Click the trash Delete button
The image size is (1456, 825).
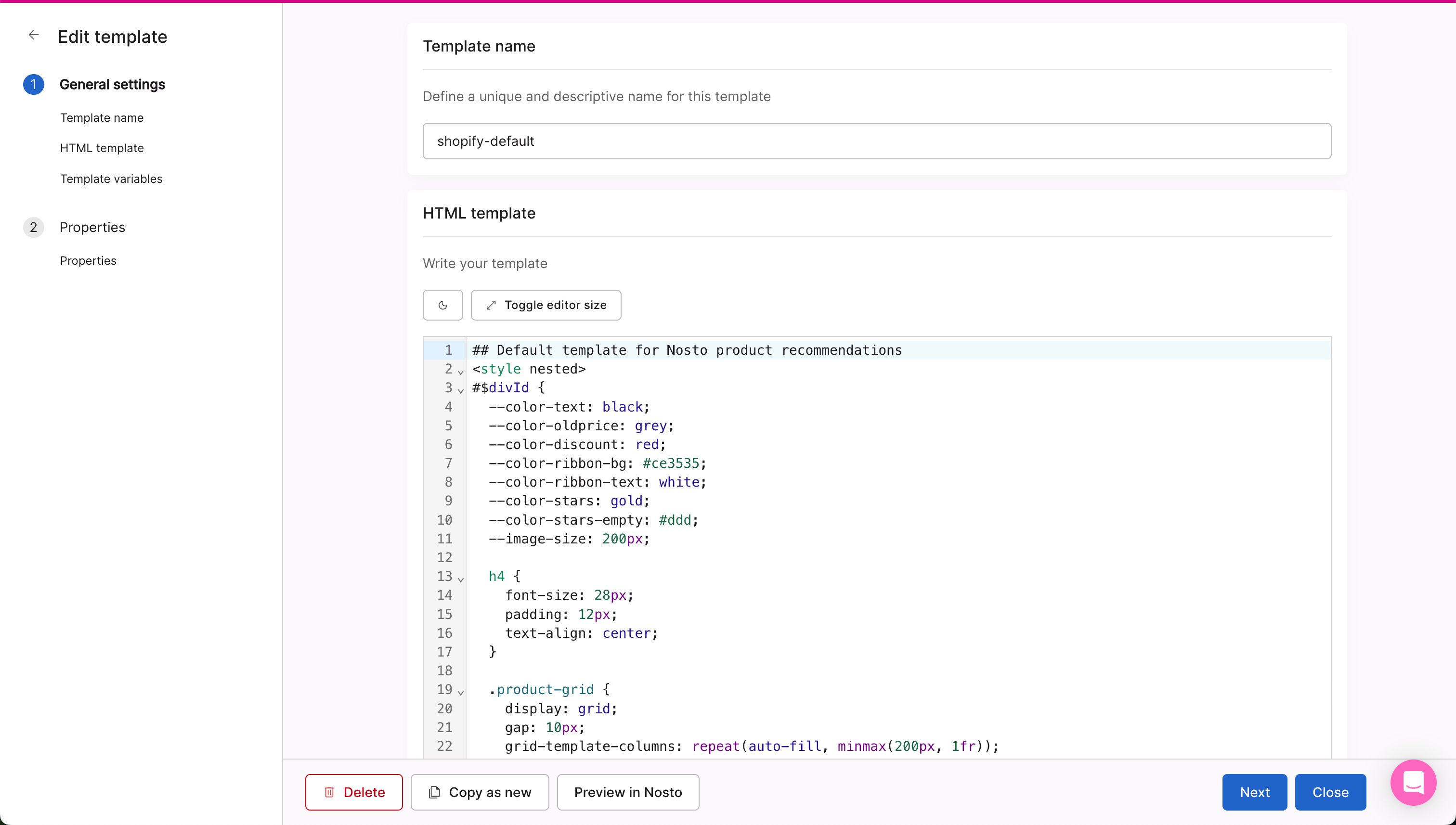(354, 792)
